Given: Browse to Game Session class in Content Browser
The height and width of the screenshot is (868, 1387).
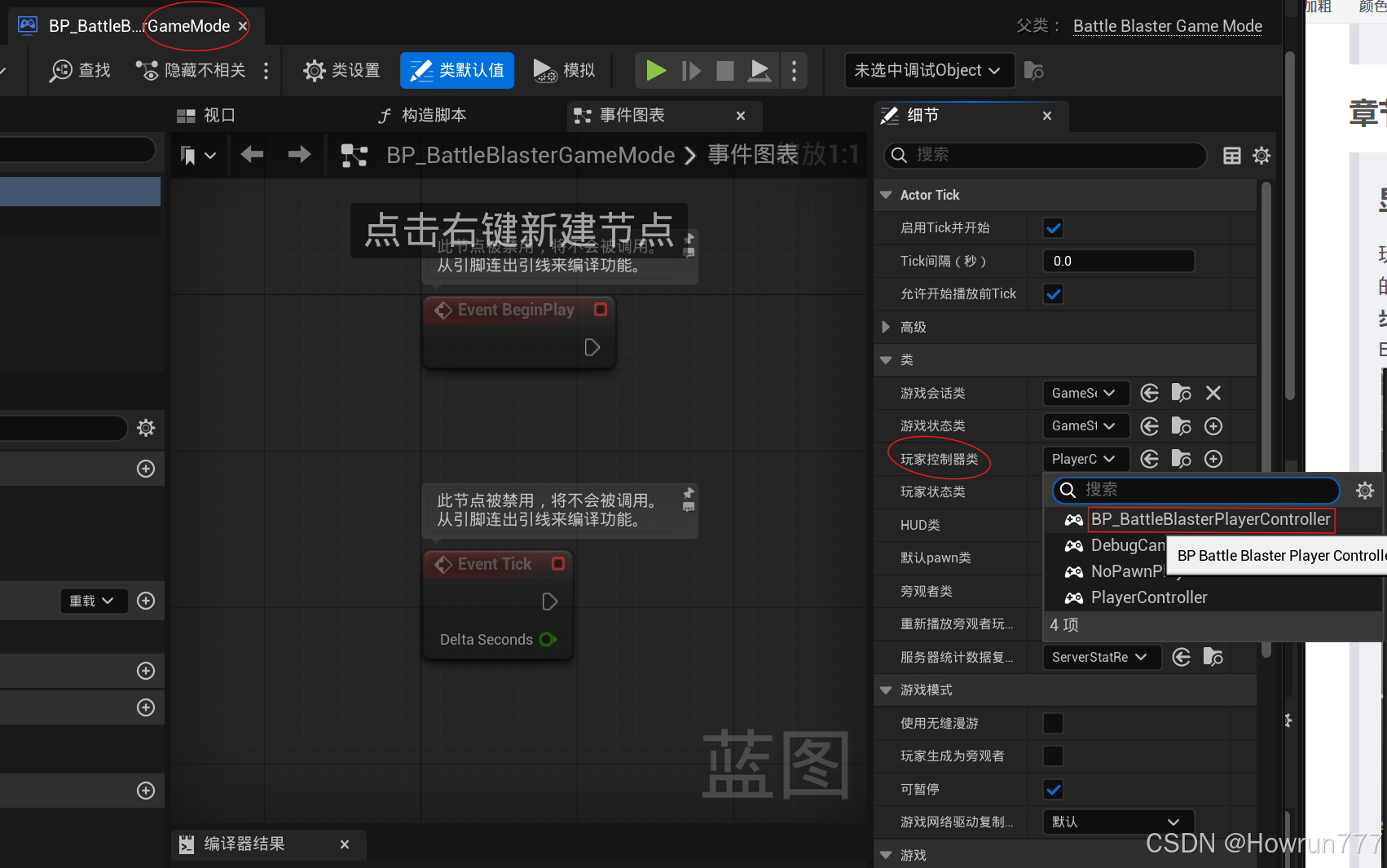Looking at the screenshot, I should coord(1181,393).
